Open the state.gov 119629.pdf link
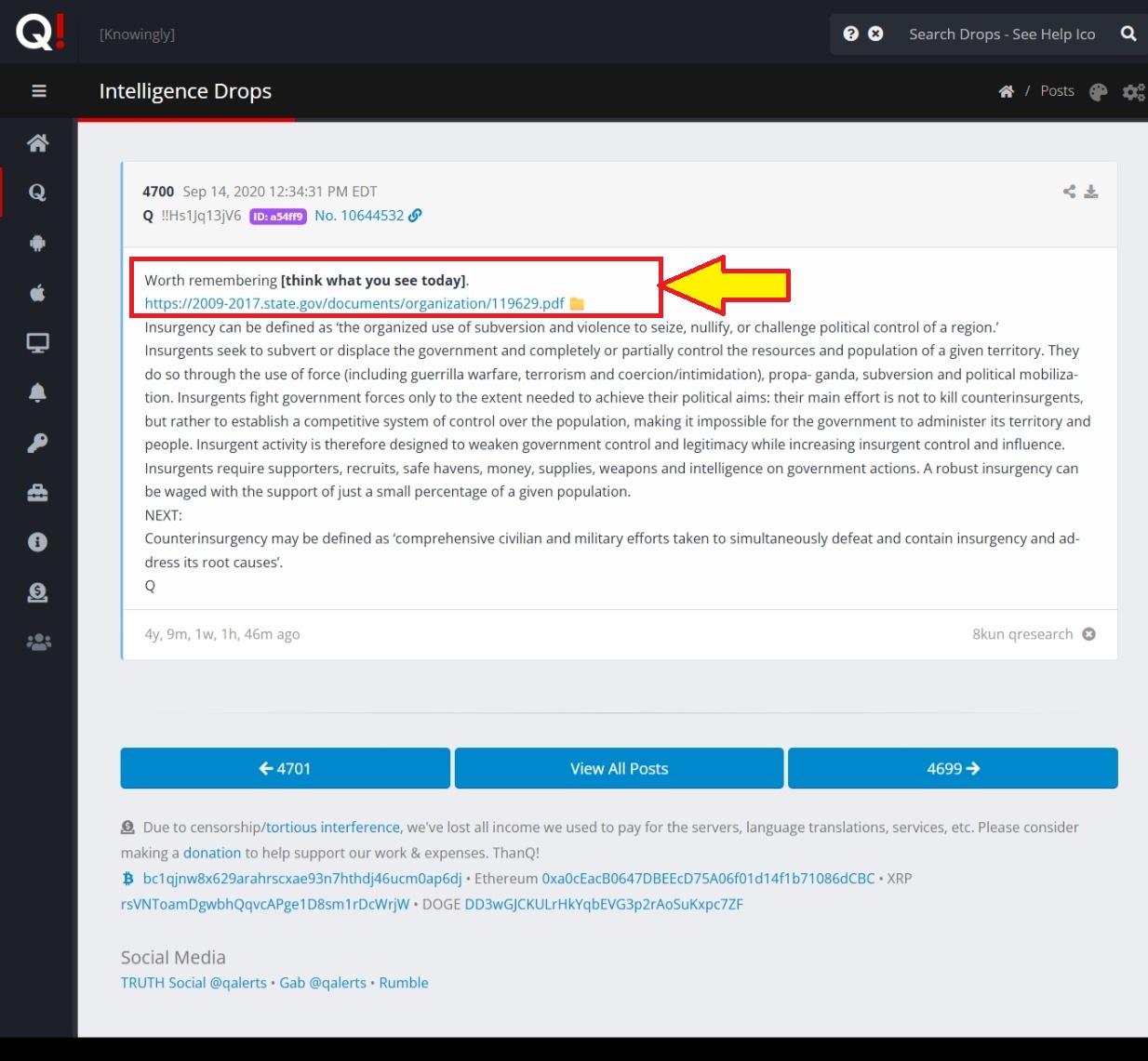This screenshot has width=1148, height=1061. point(354,304)
